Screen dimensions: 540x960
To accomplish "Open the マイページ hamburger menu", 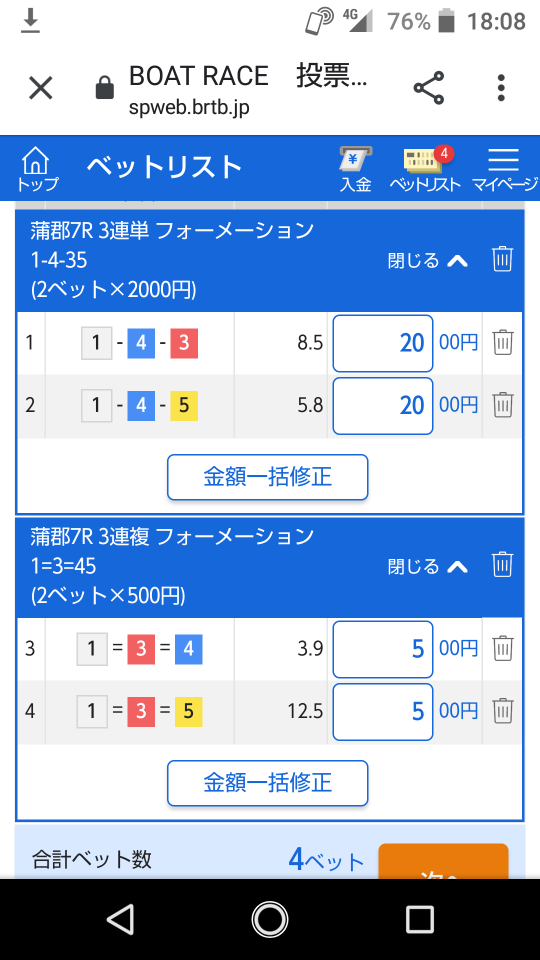I will [x=504, y=170].
